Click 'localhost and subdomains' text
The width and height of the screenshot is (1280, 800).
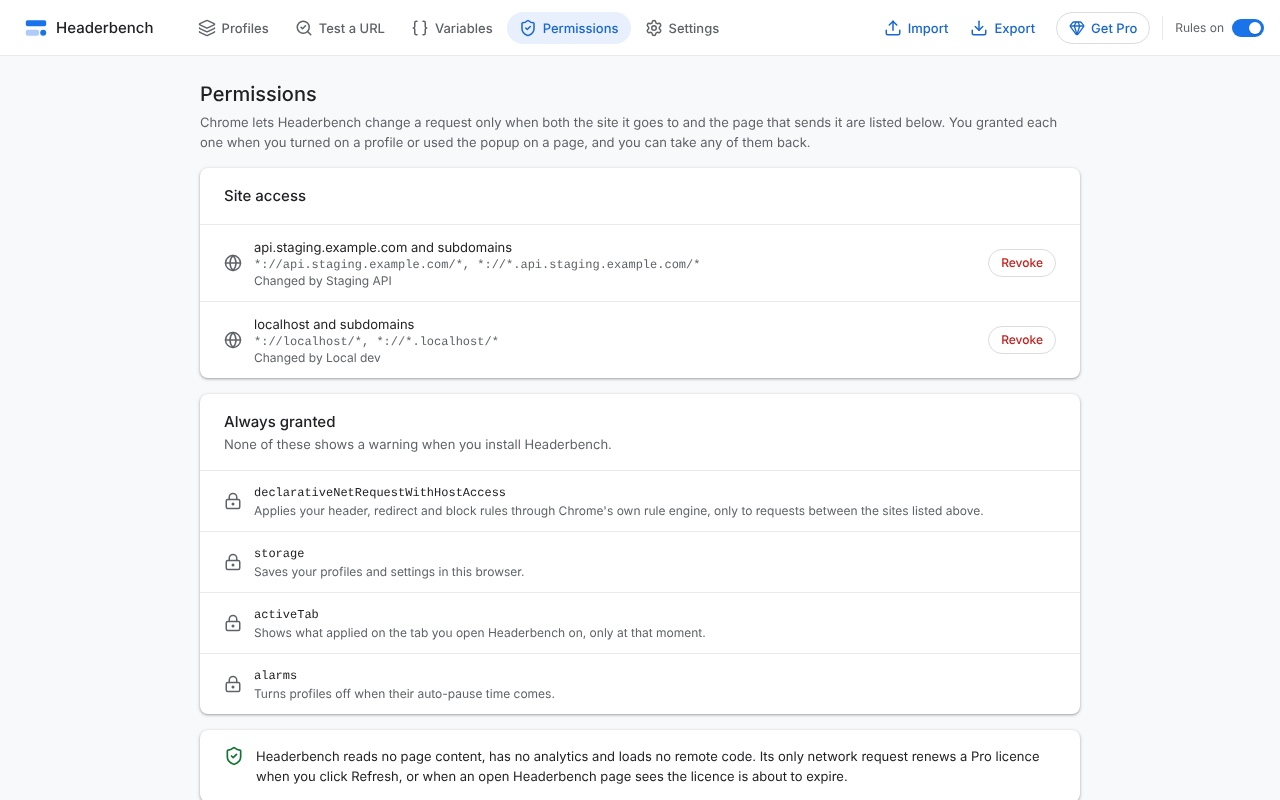click(x=334, y=324)
